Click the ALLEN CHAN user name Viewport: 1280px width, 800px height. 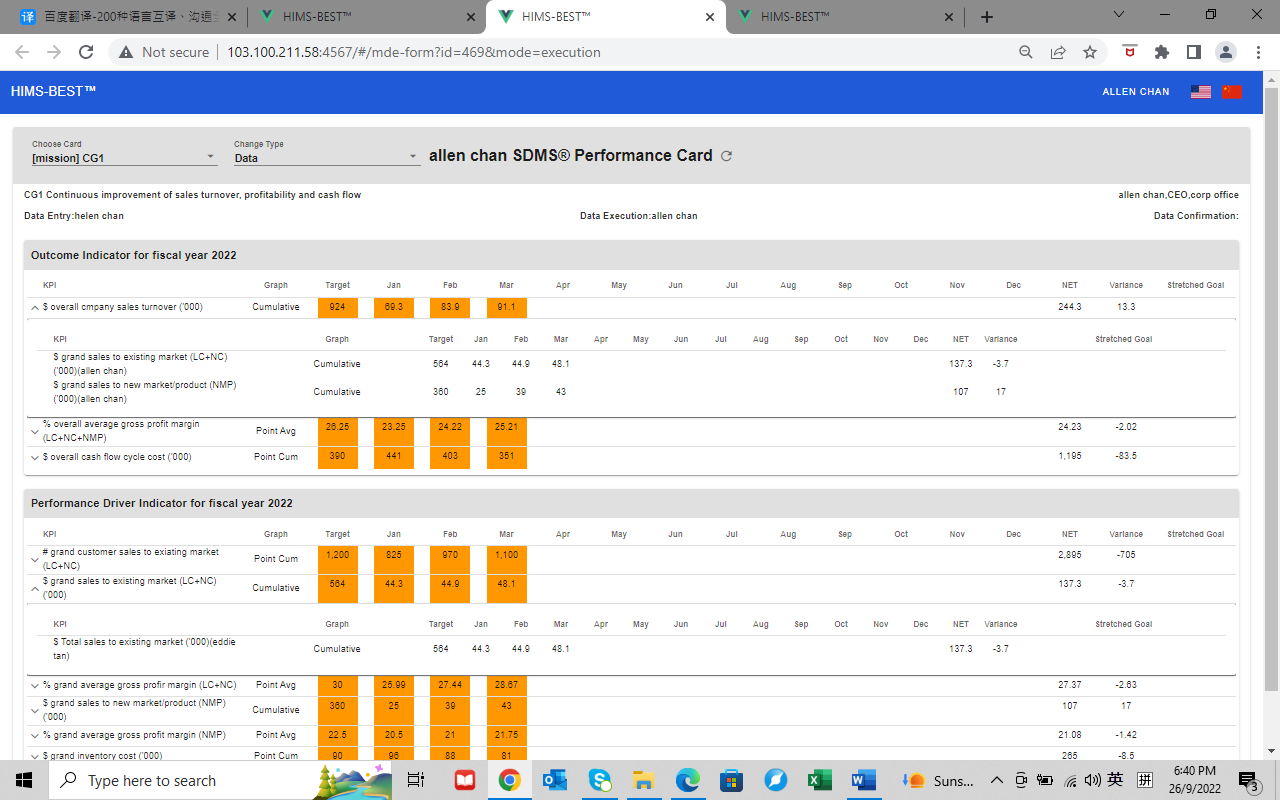click(1135, 92)
